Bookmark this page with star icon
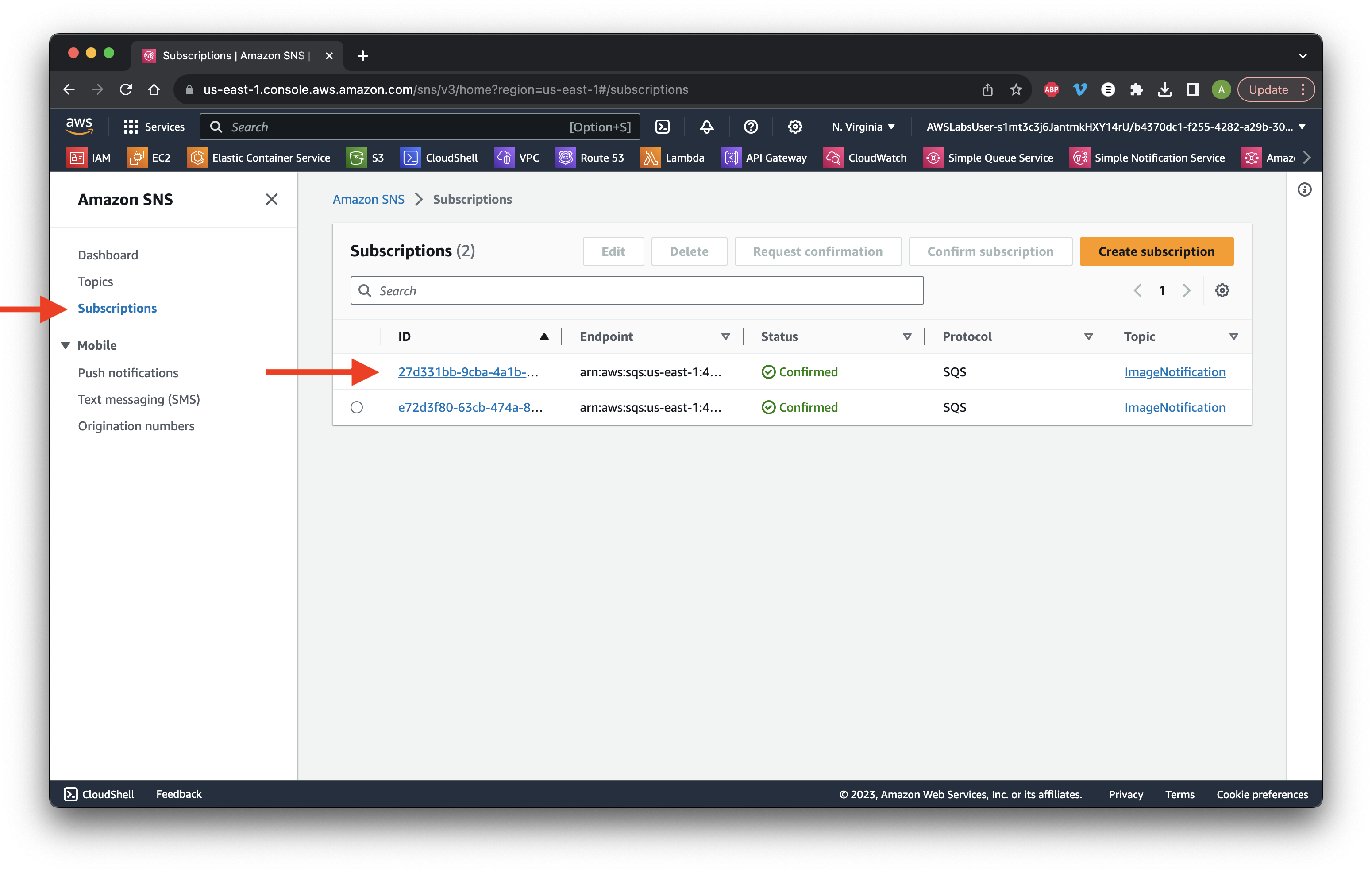This screenshot has height=873, width=1372. pos(1016,89)
